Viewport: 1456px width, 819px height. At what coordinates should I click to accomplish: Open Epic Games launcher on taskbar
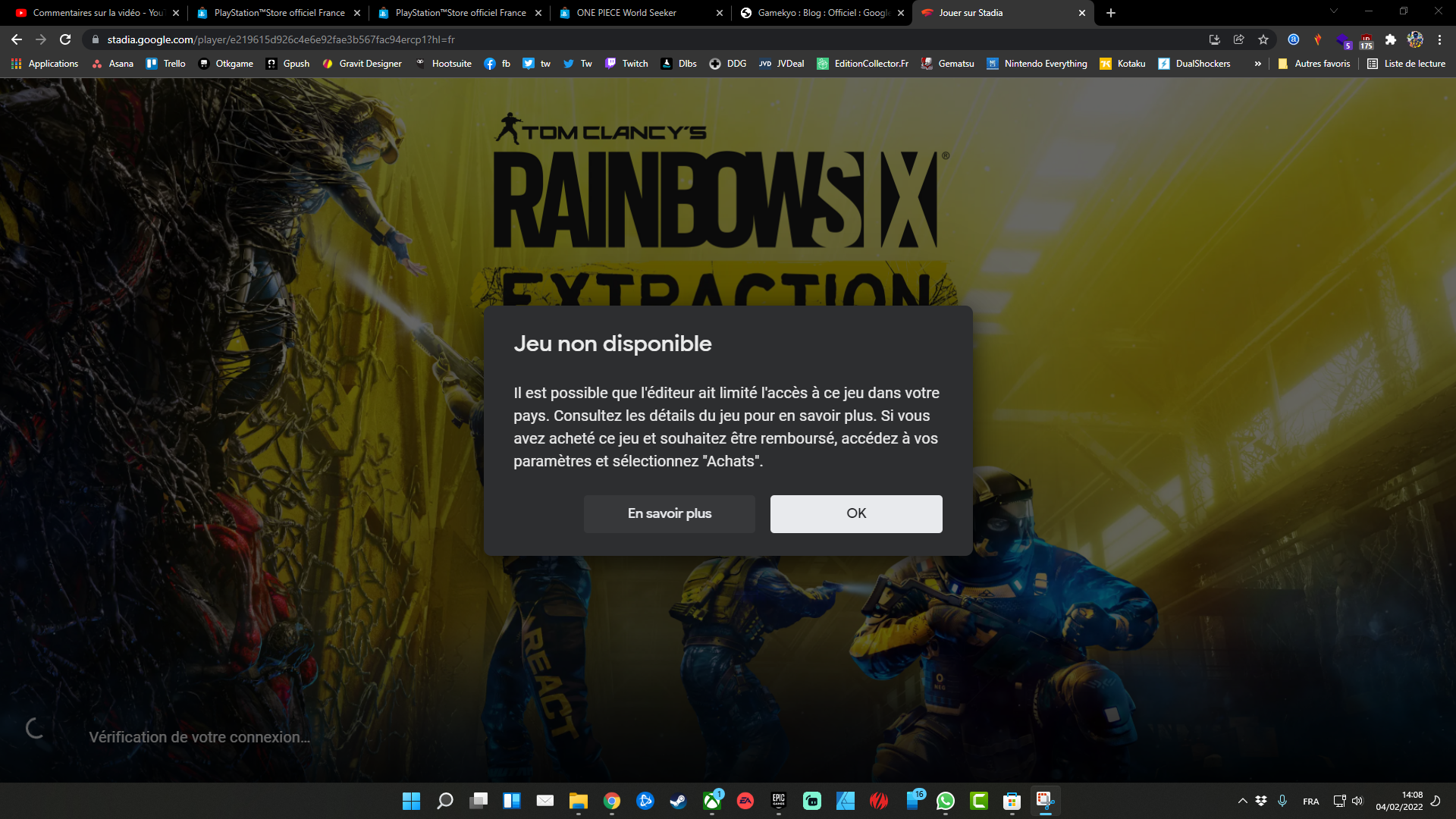pos(779,801)
